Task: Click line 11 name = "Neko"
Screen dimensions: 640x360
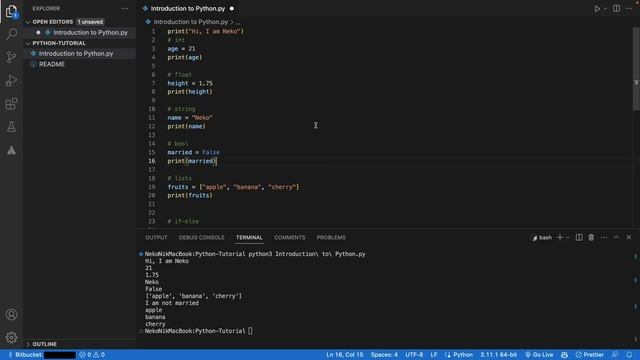Action: click(190, 118)
